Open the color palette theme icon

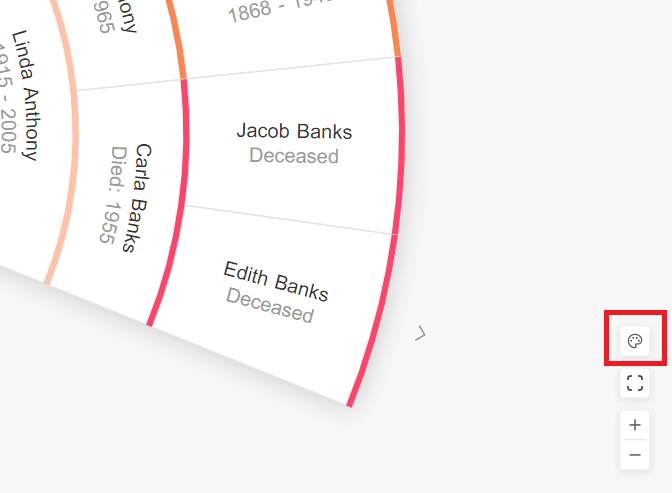tap(635, 341)
